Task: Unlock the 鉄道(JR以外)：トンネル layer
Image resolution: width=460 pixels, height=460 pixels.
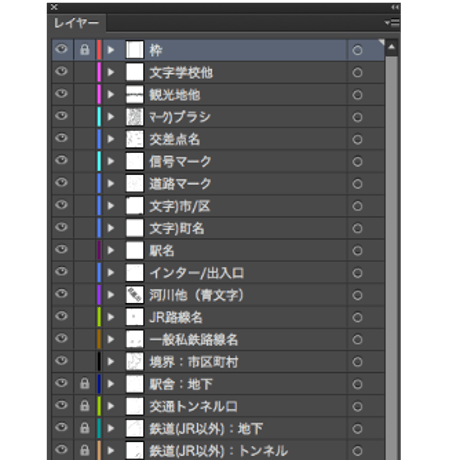Action: (x=85, y=450)
